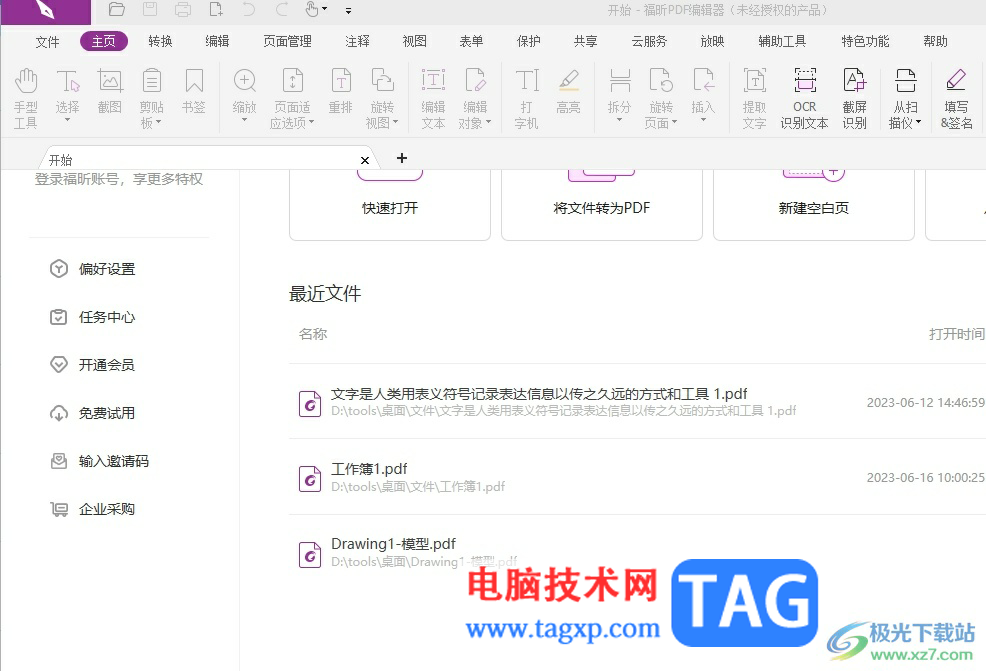Click the plus button to add new tab

click(402, 158)
